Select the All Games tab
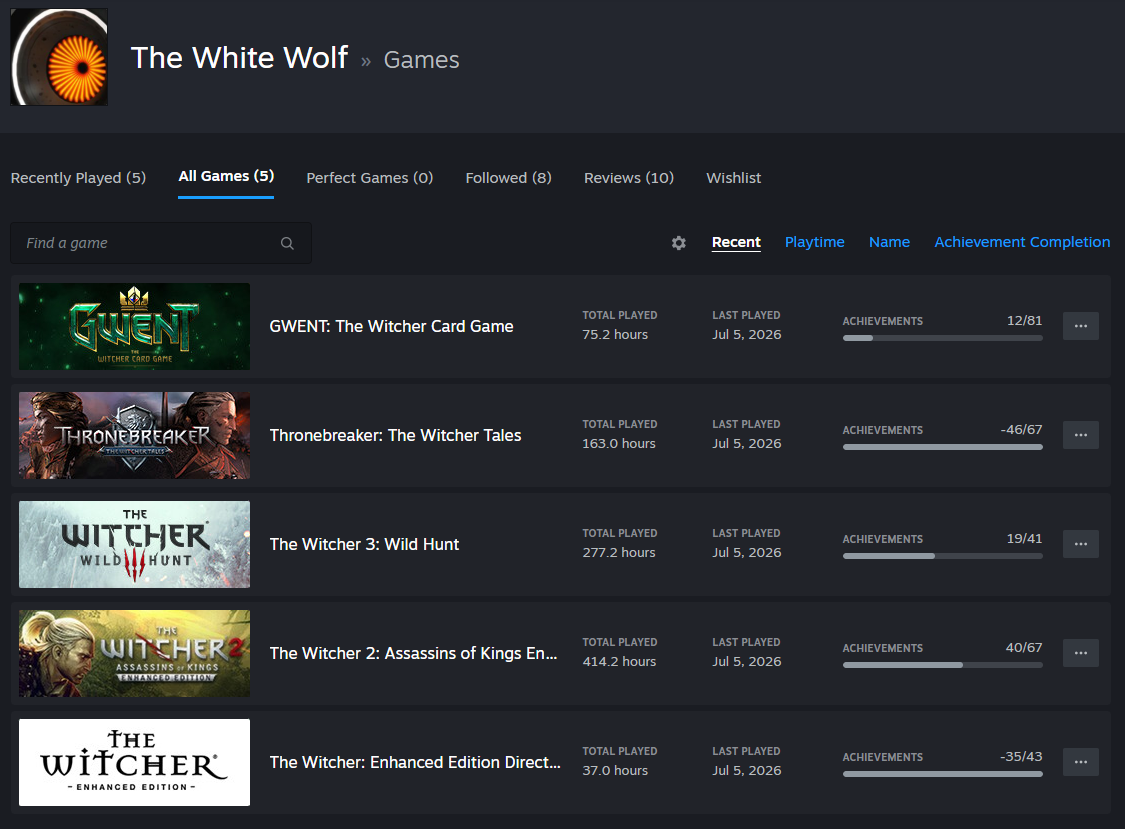The width and height of the screenshot is (1125, 829). coord(226,177)
